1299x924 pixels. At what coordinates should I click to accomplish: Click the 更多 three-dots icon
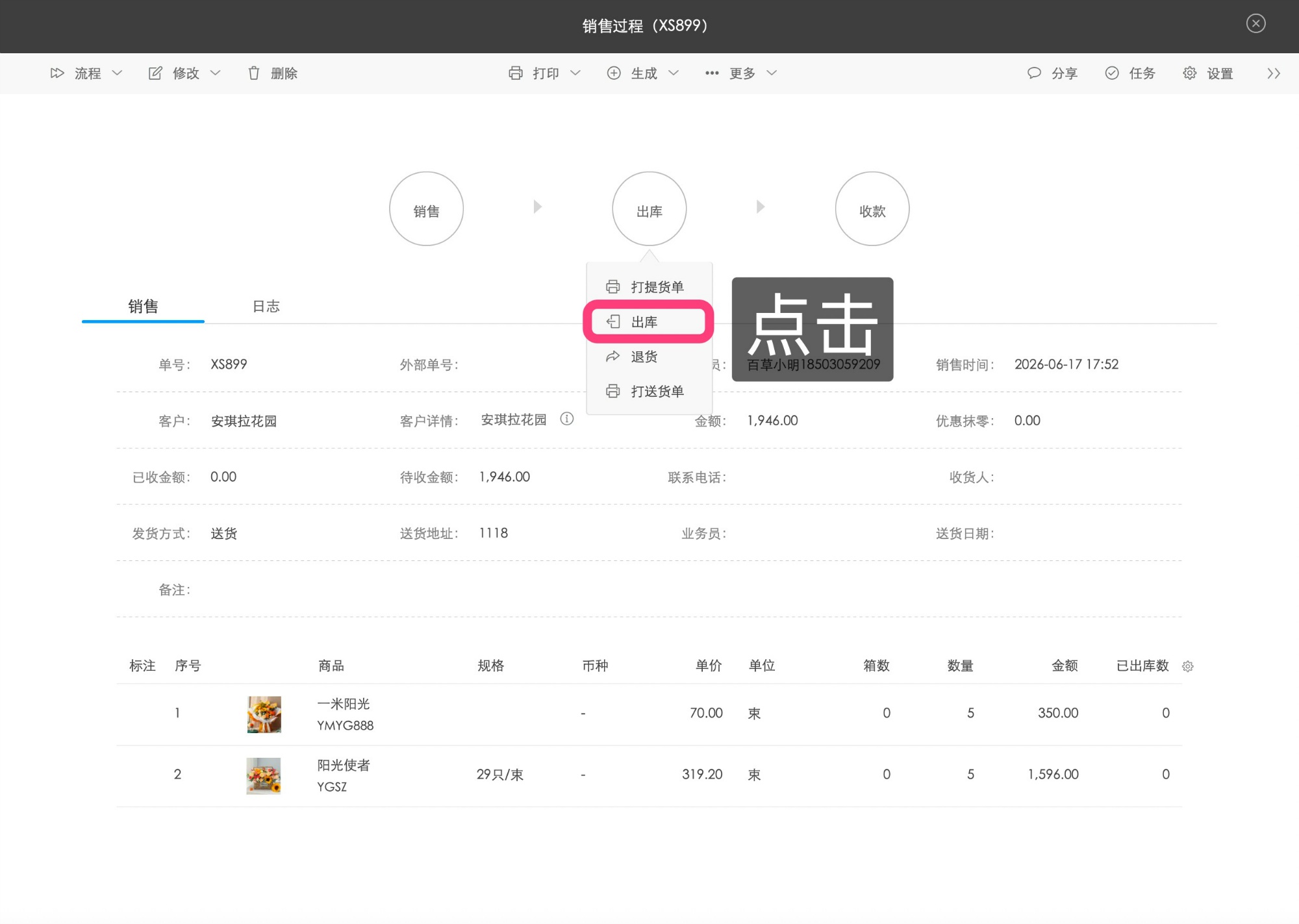[x=712, y=73]
